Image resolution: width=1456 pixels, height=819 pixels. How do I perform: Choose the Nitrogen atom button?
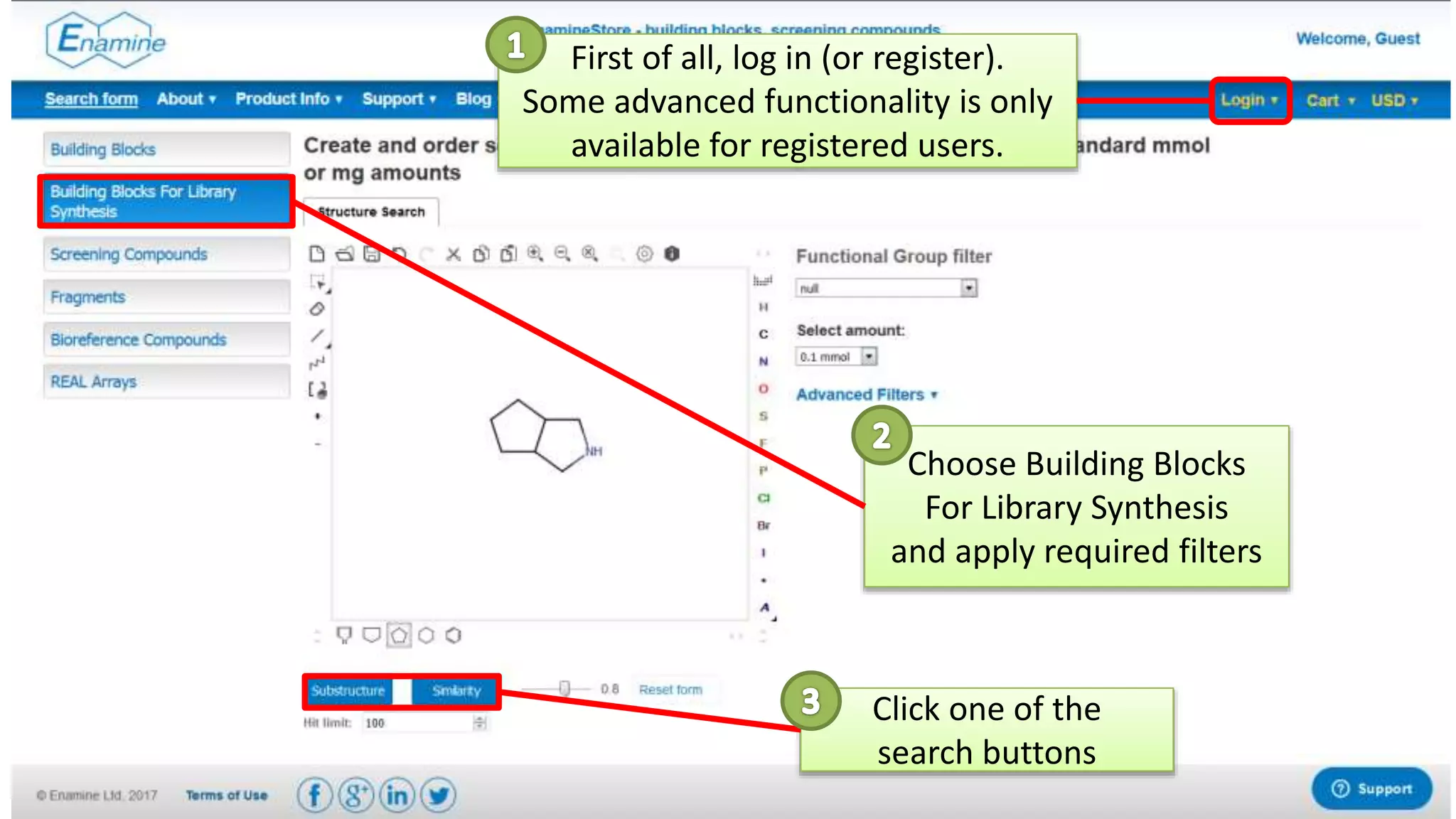(763, 361)
